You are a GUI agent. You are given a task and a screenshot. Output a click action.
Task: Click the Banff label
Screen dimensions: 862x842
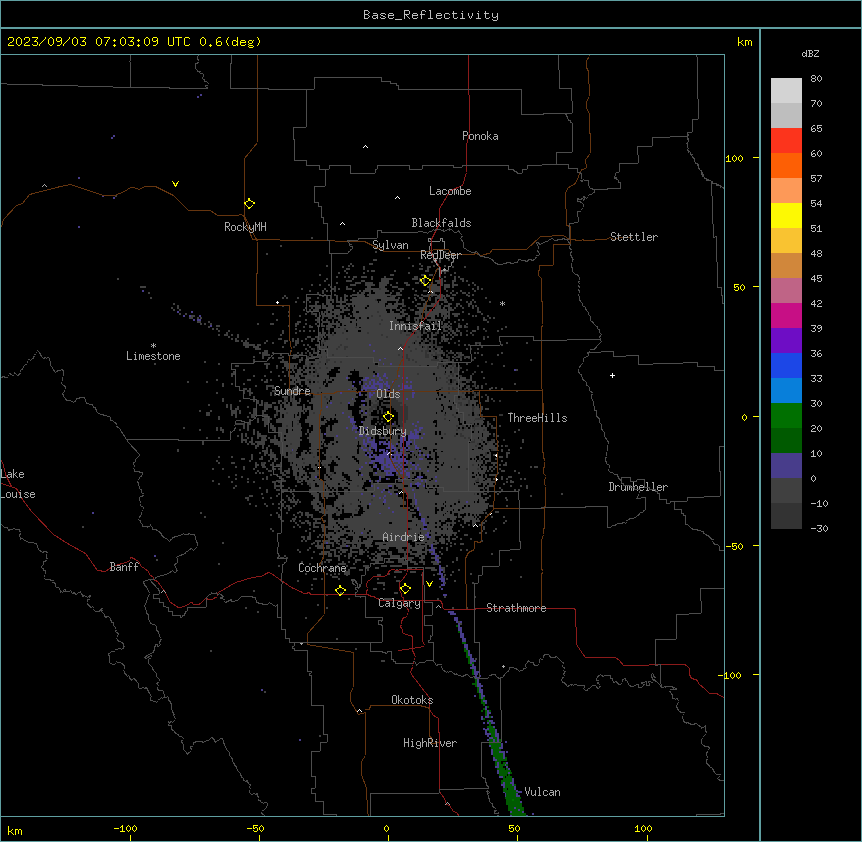tap(124, 567)
